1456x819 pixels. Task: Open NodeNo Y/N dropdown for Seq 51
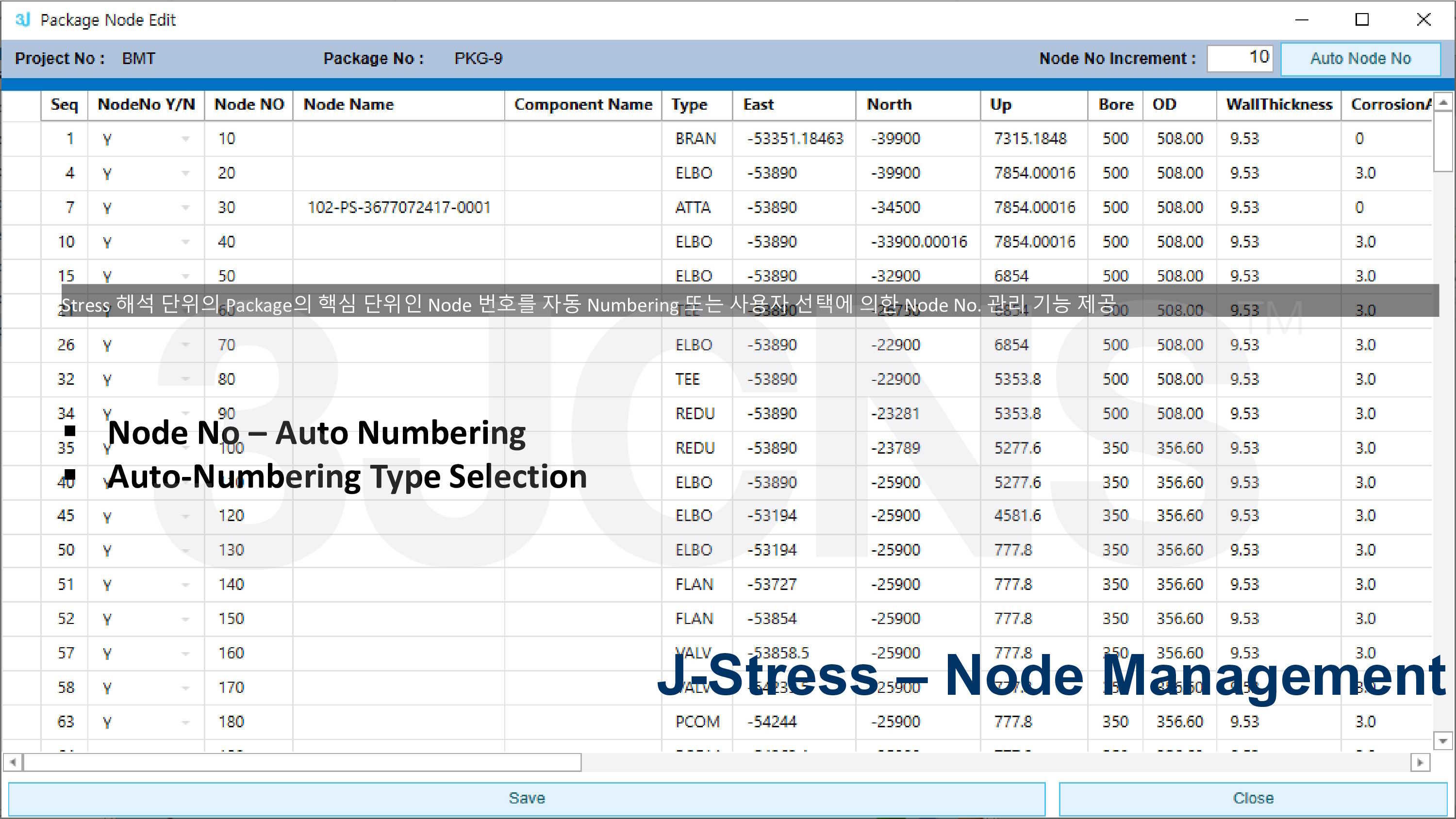click(185, 585)
